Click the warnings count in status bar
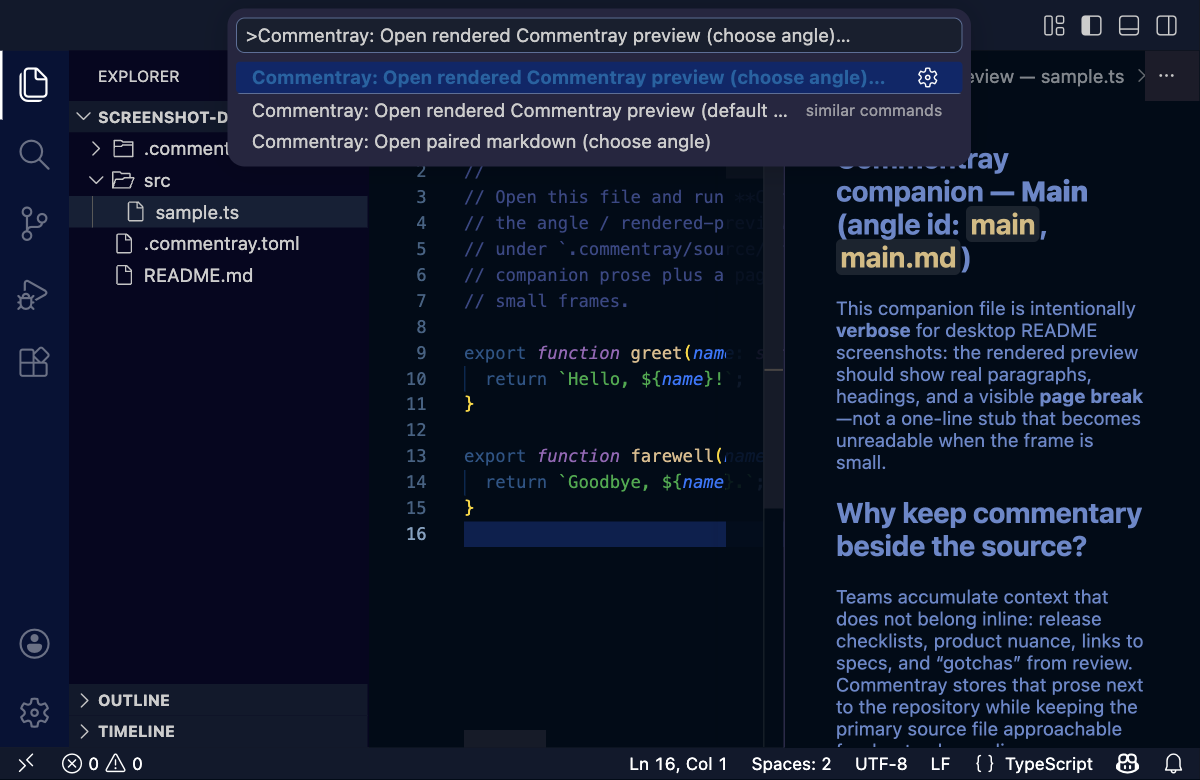The width and height of the screenshot is (1200, 780). (x=124, y=764)
